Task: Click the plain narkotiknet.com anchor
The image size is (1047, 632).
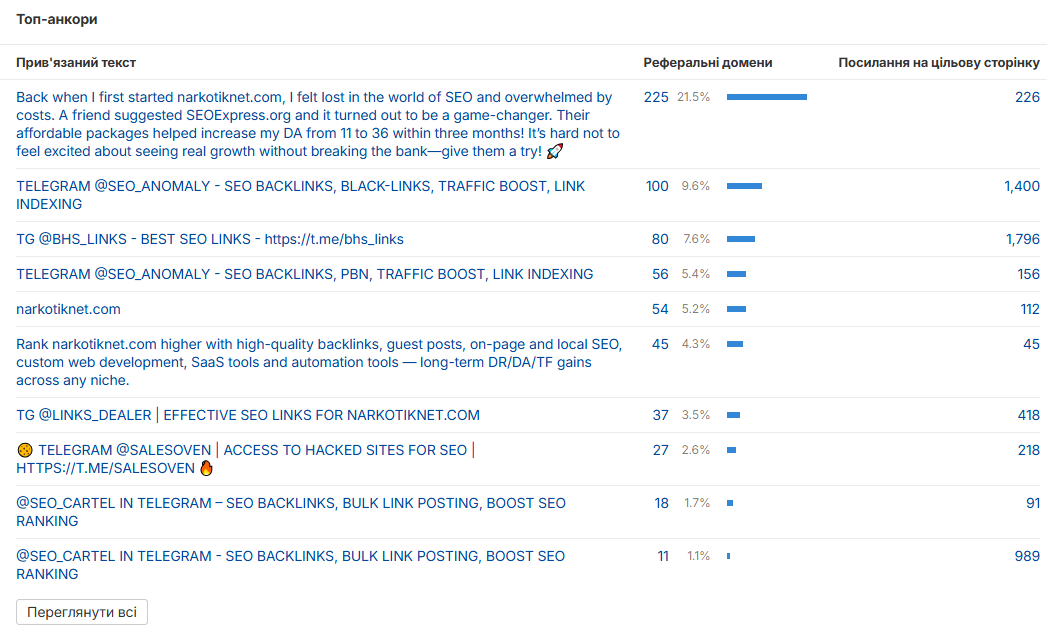Action: (x=68, y=309)
